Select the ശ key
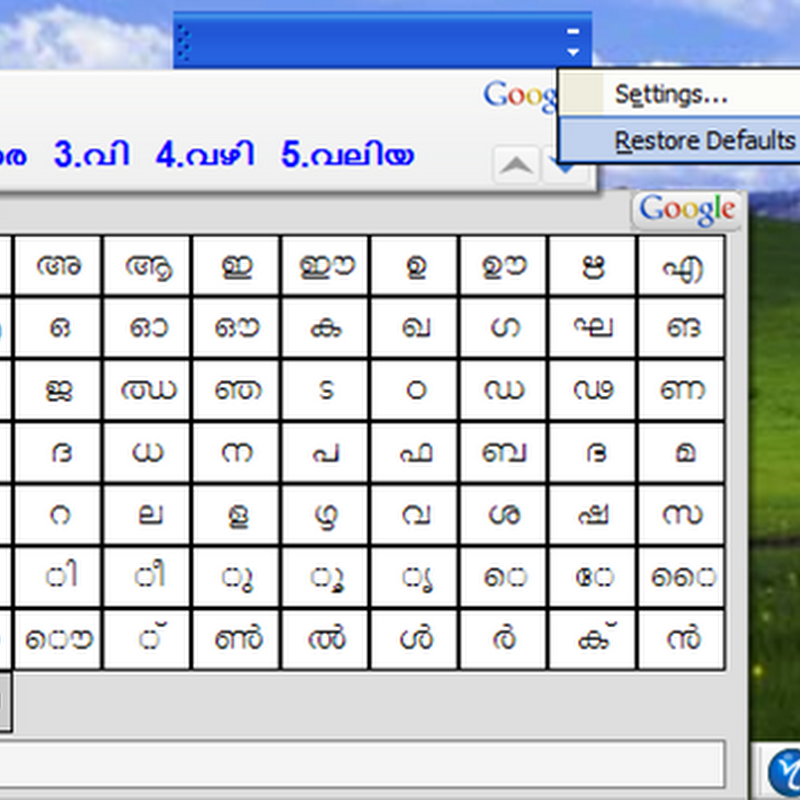Viewport: 800px width, 800px height. 503,515
